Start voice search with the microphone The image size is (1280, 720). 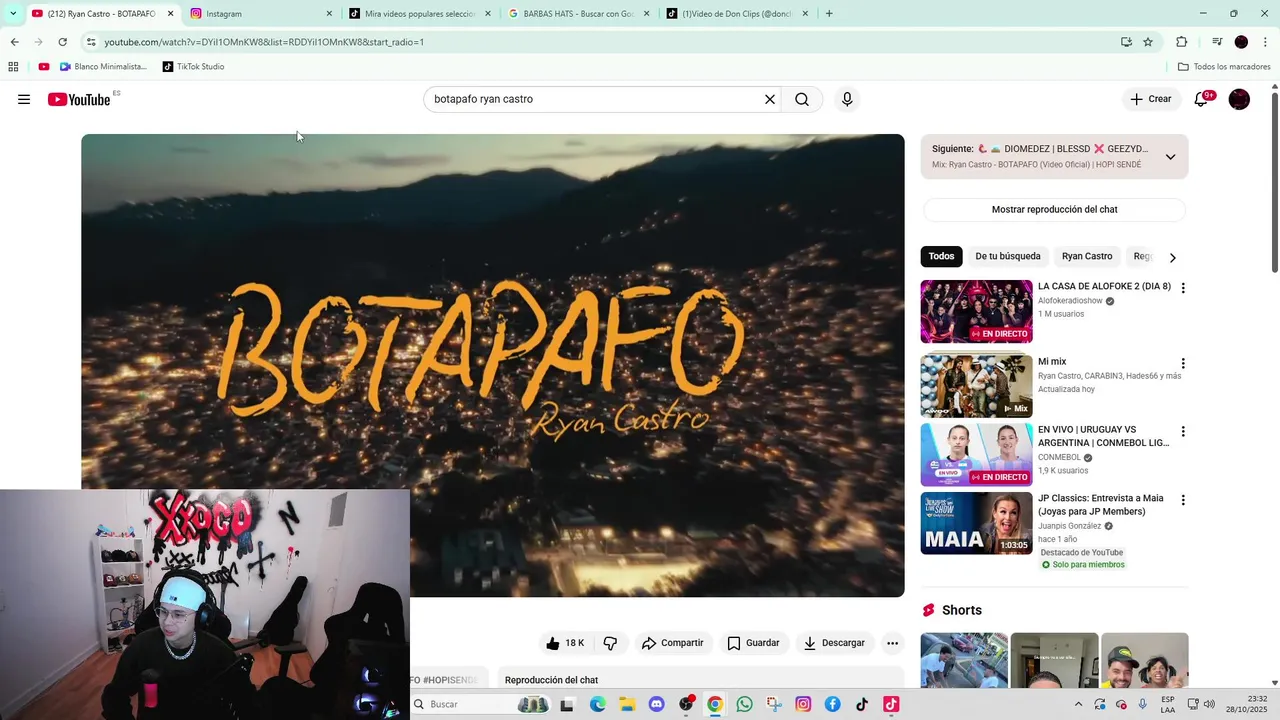point(847,99)
